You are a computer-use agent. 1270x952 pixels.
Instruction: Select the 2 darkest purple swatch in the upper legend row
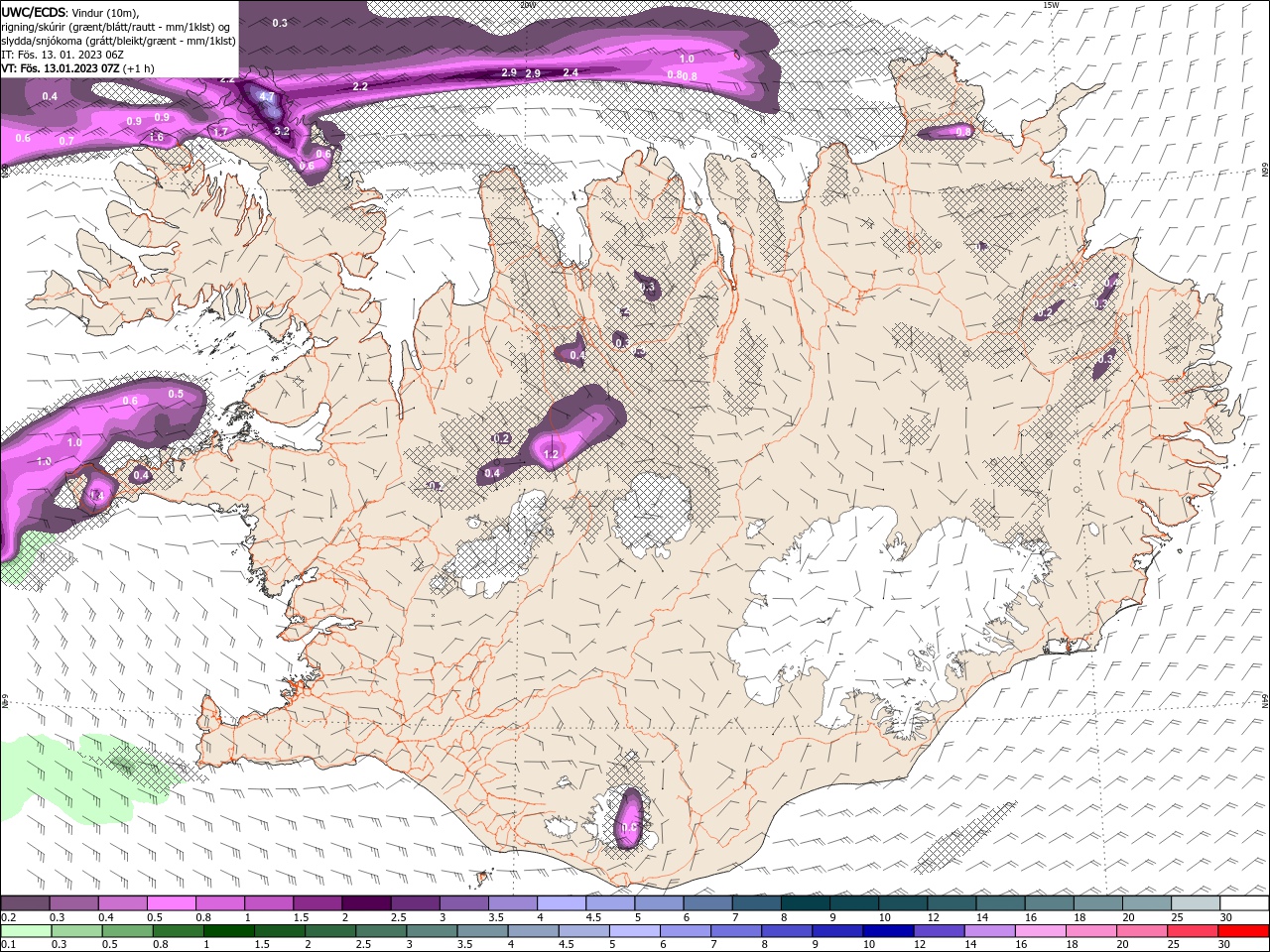(365, 903)
